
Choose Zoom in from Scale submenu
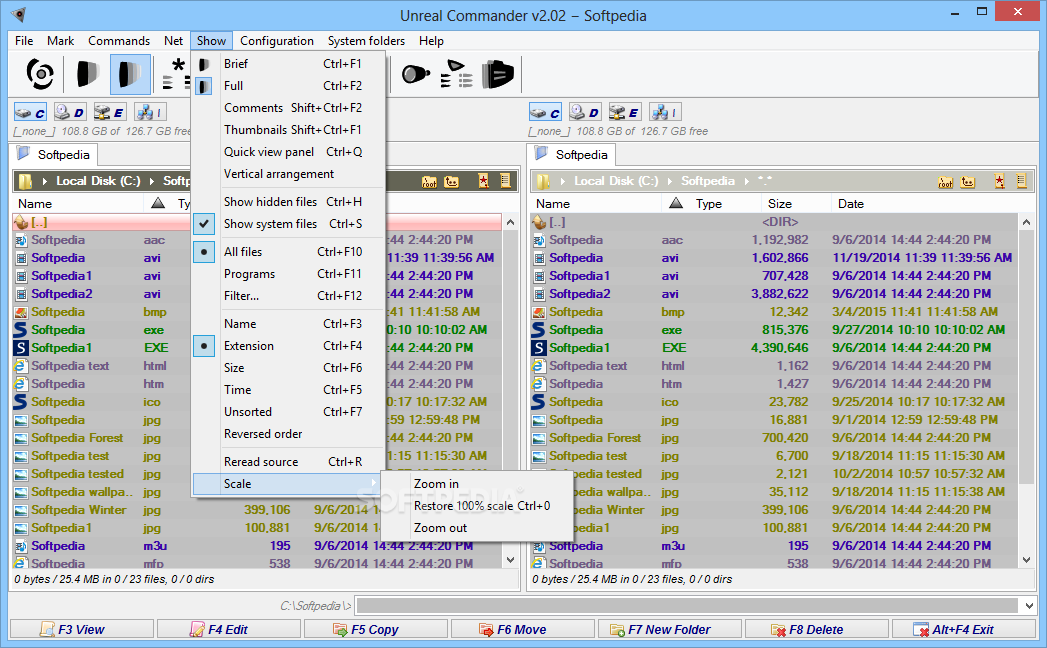(x=477, y=484)
